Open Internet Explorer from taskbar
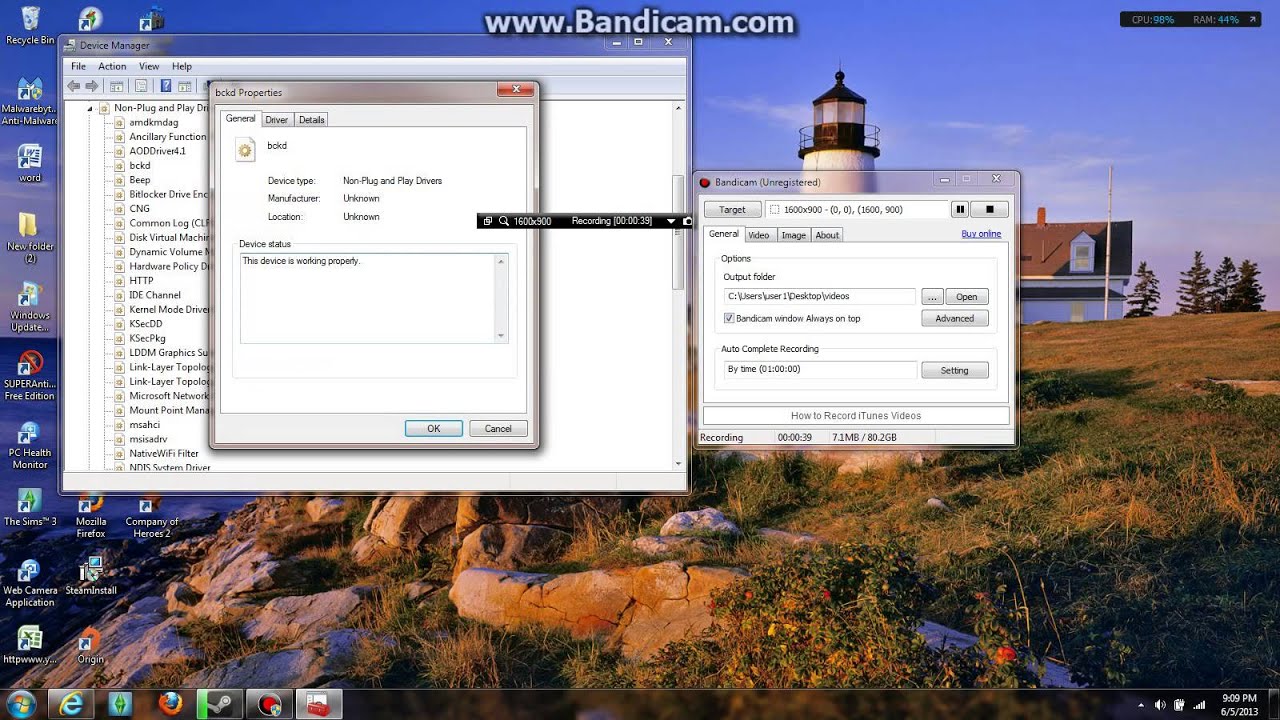The height and width of the screenshot is (720, 1280). tap(71, 704)
